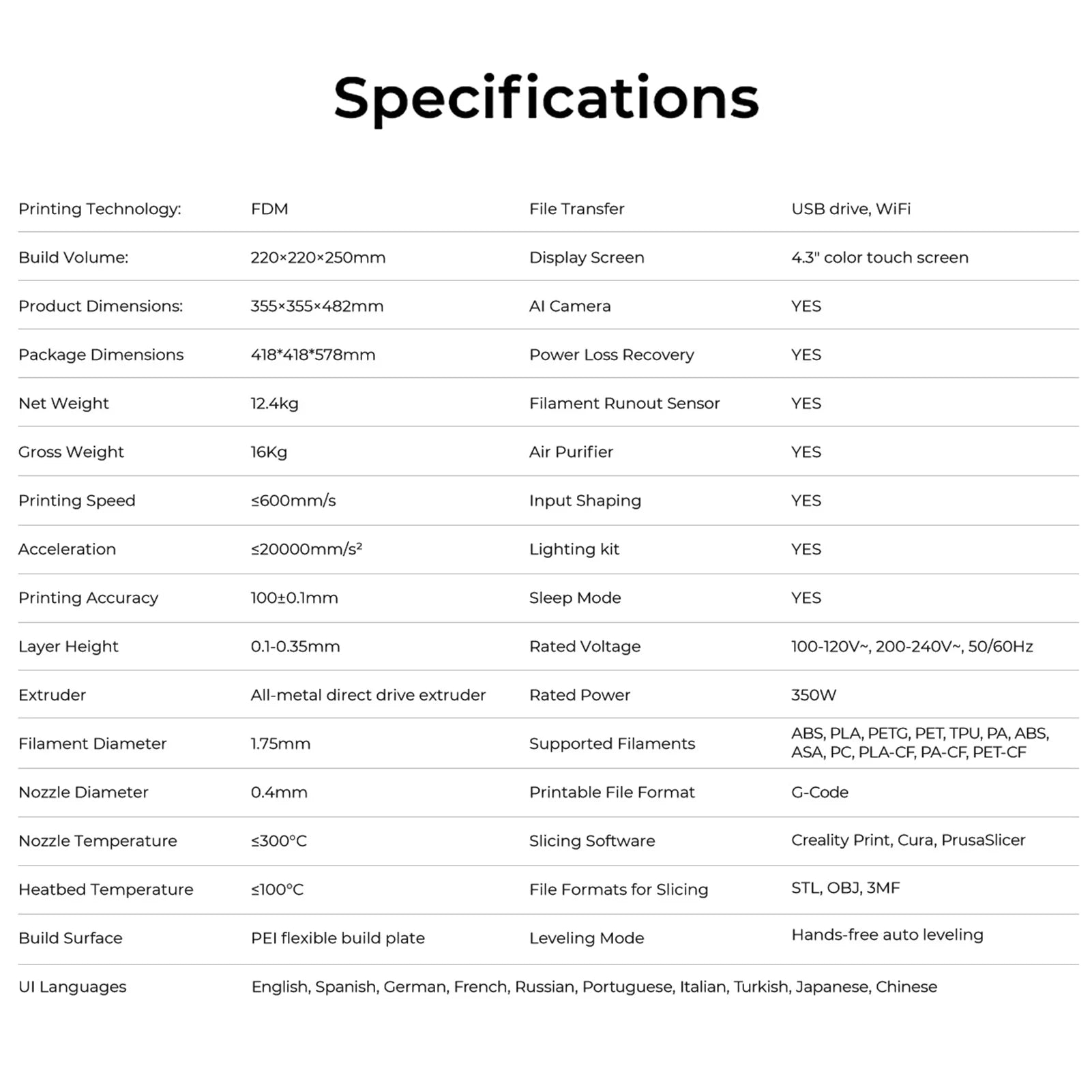Select the 350W rated power value

click(814, 695)
